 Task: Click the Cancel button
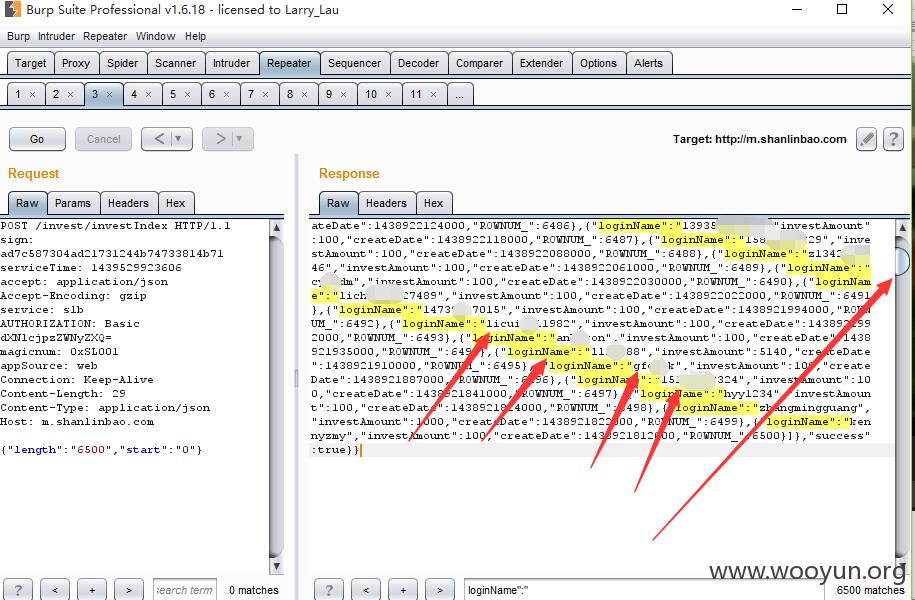tap(103, 139)
